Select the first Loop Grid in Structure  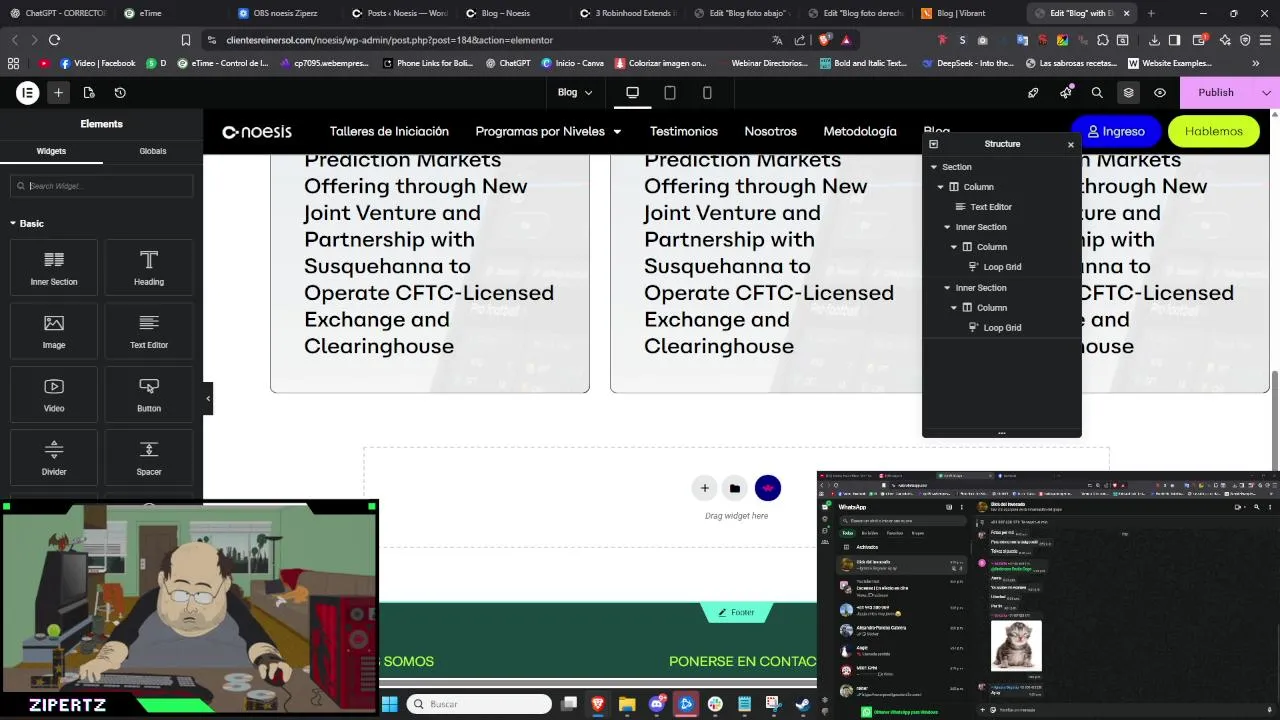click(1002, 267)
